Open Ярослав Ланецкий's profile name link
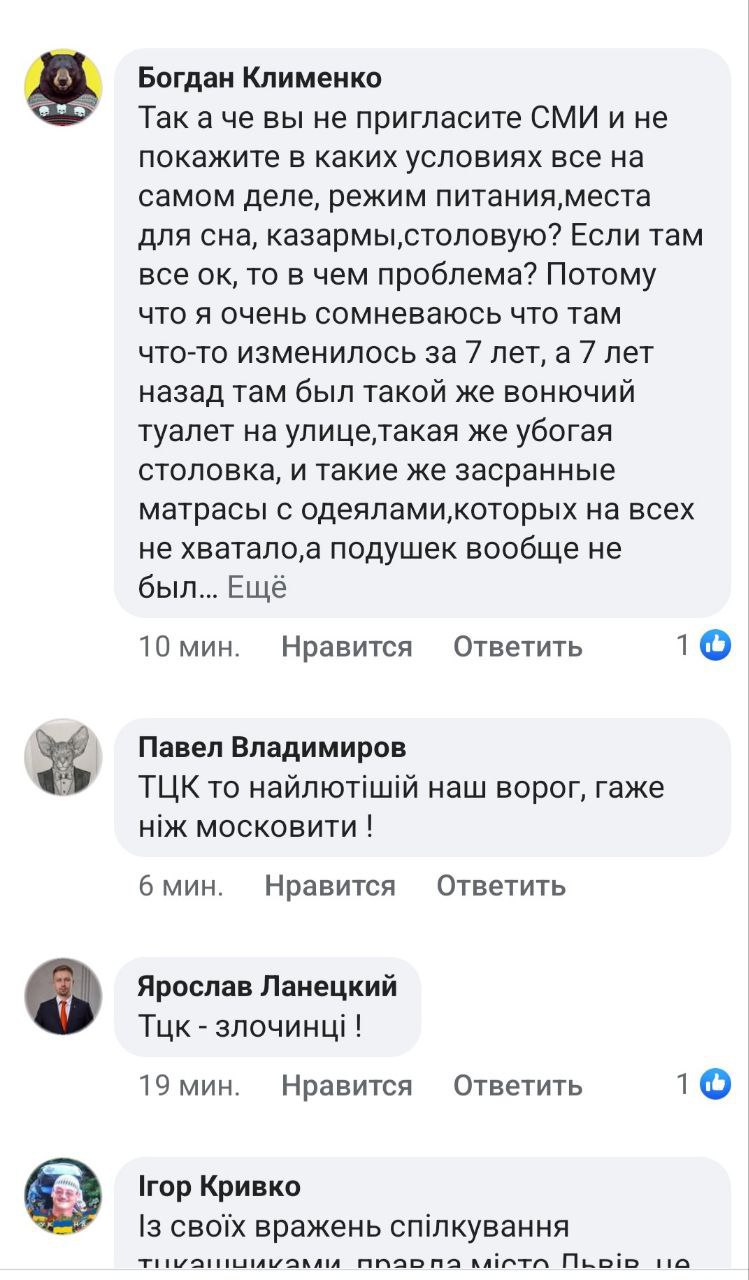The height and width of the screenshot is (1280, 749). 267,986
